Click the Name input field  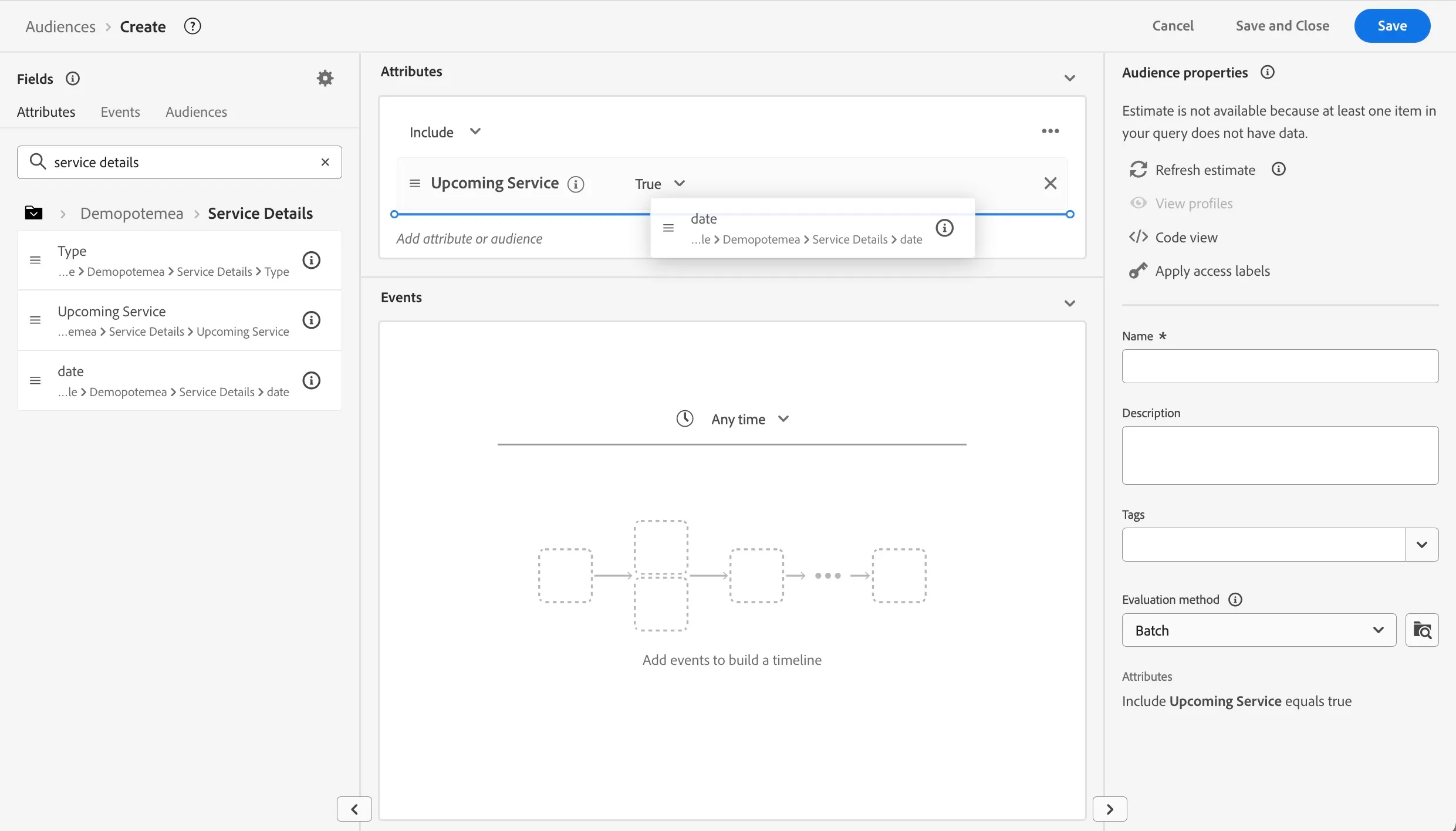point(1280,366)
